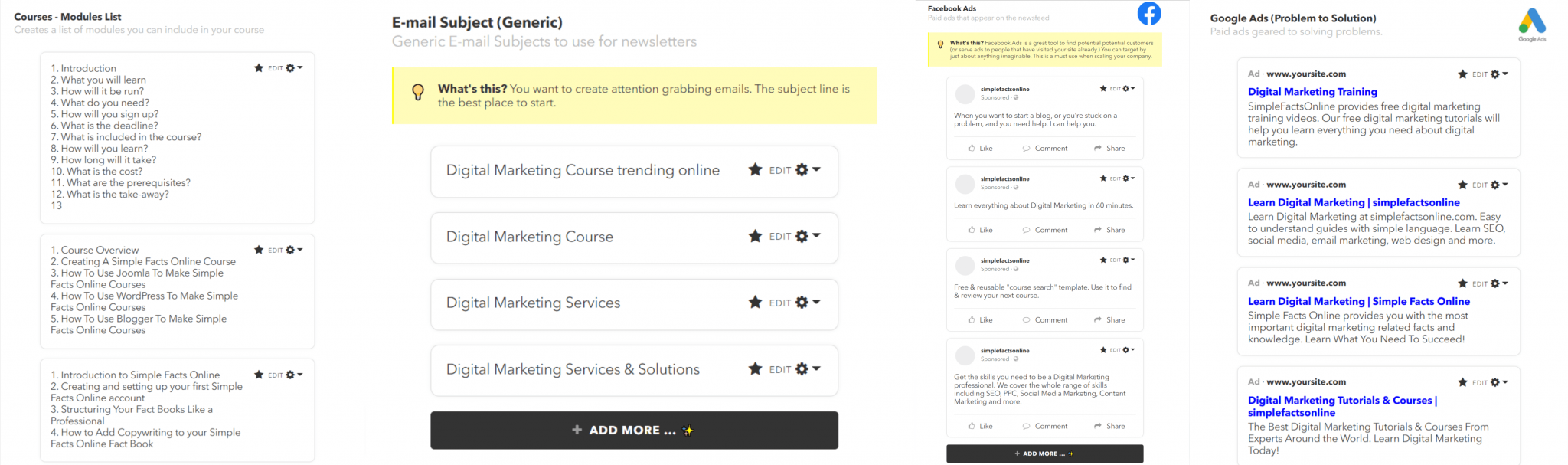
Task: Click the lightbulb icon in Facebook Ads tip
Action: [x=940, y=44]
